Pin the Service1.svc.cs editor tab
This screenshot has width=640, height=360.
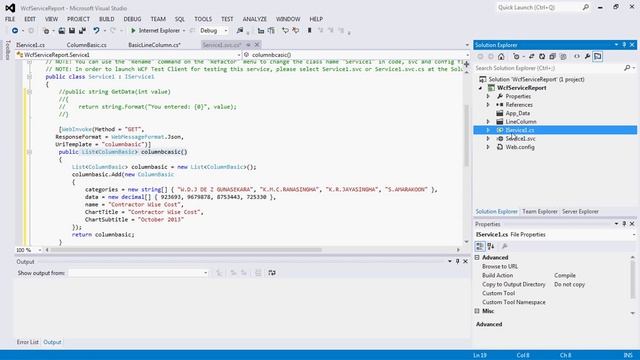point(248,45)
